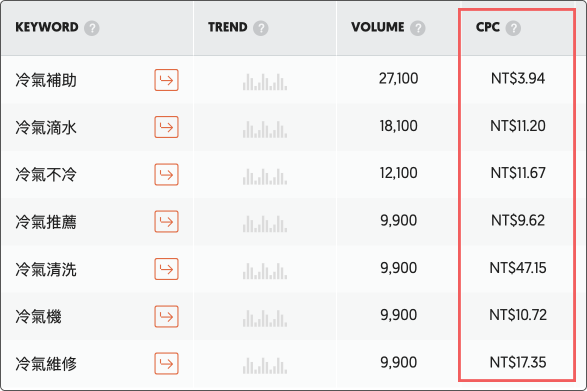Select the keyword 冷氣維修
The height and width of the screenshot is (391, 587).
click(x=46, y=364)
